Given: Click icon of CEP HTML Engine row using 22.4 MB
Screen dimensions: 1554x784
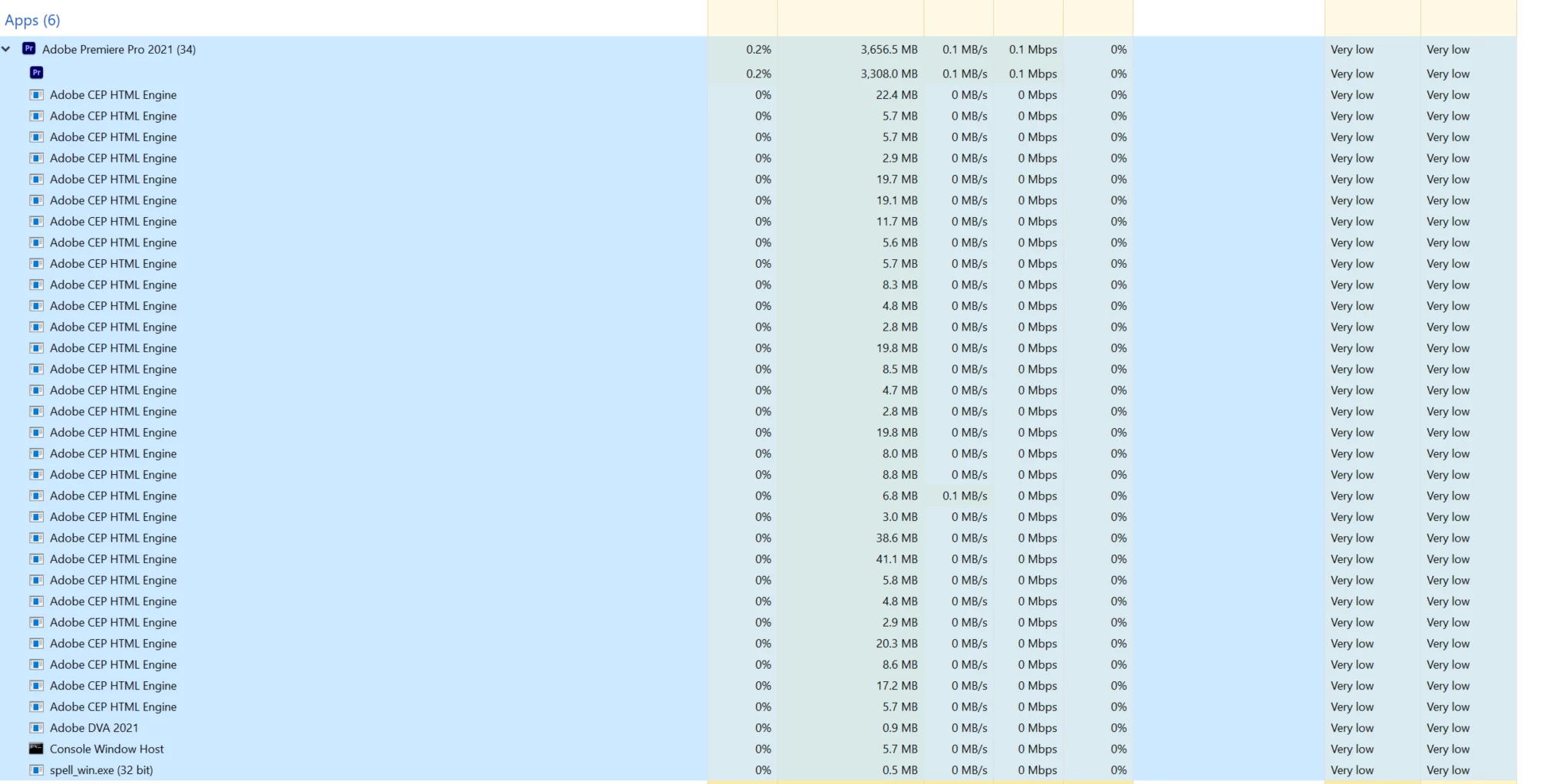Looking at the screenshot, I should click(x=36, y=95).
